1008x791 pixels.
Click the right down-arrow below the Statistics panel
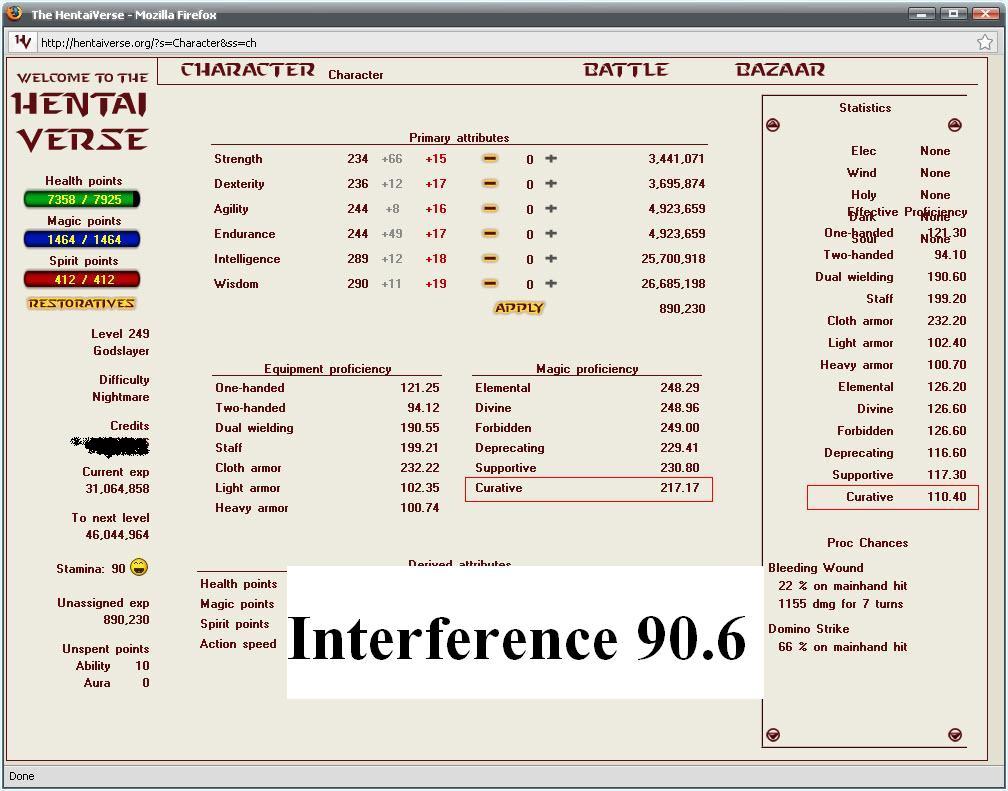coord(955,734)
